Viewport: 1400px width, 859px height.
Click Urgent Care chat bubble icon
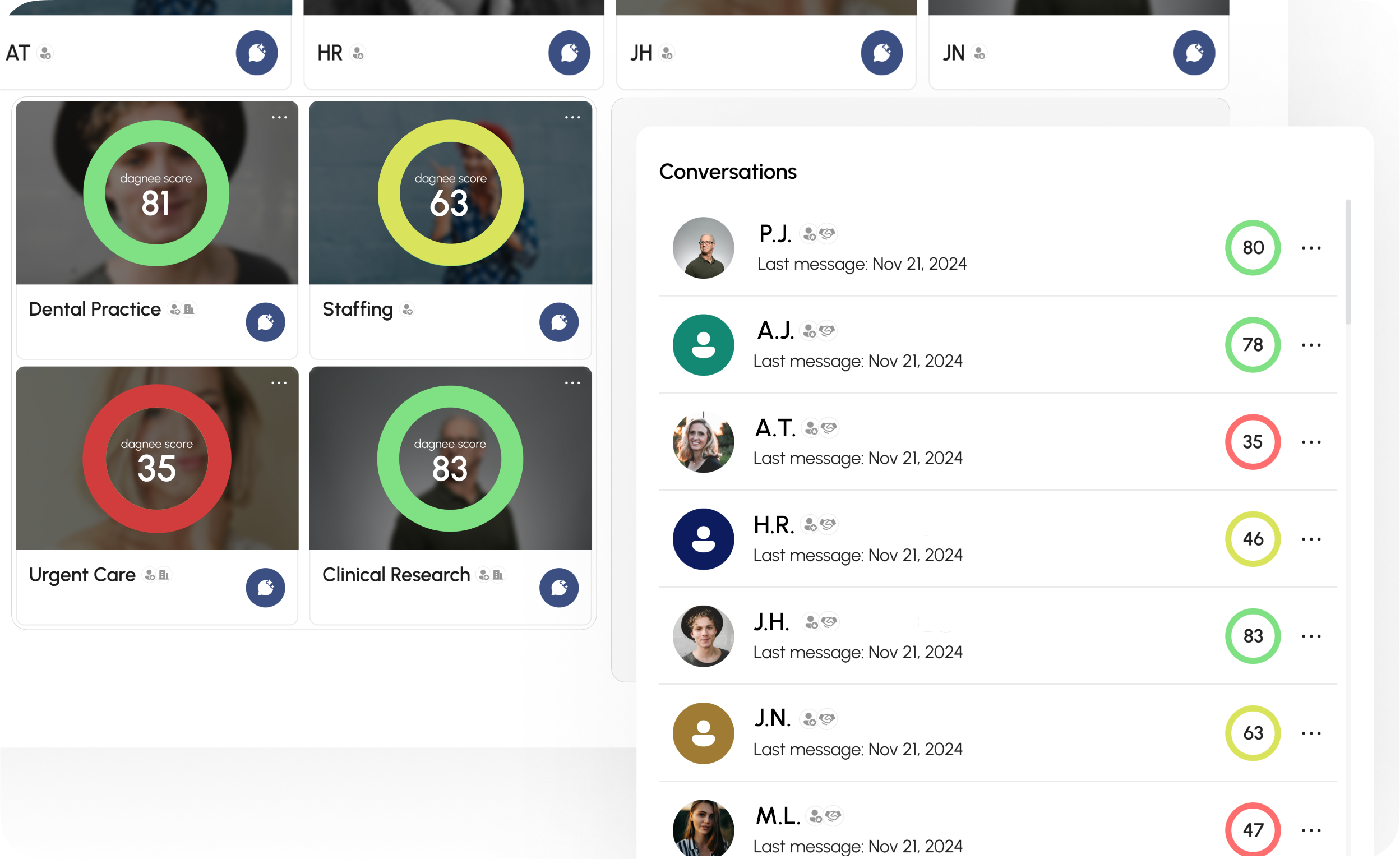265,588
